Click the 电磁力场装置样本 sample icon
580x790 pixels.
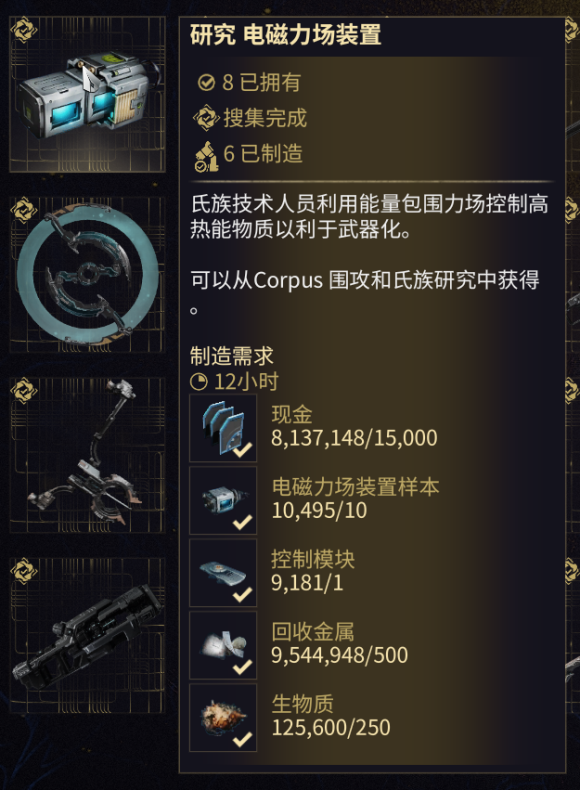click(x=223, y=500)
